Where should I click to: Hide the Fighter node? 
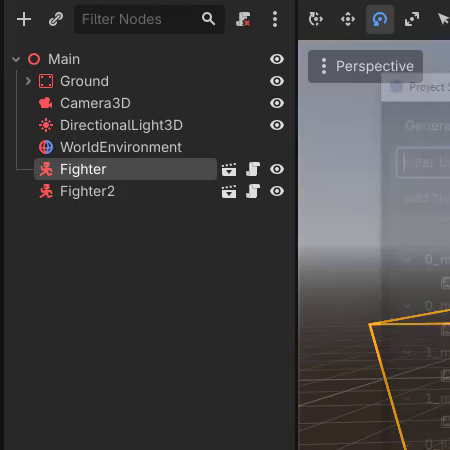[x=277, y=169]
